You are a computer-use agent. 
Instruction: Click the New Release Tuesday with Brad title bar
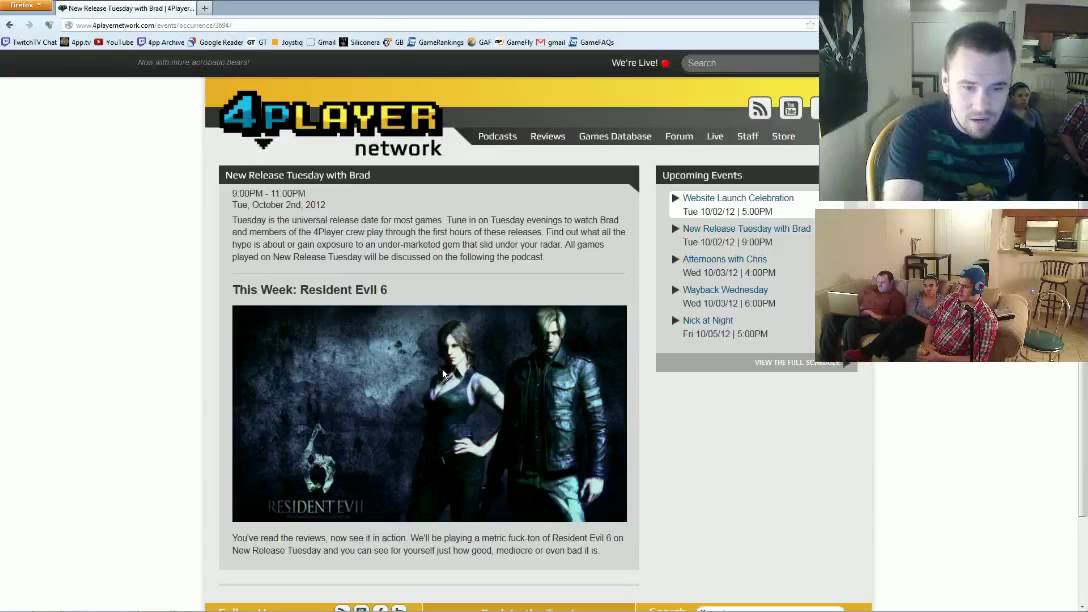(429, 175)
